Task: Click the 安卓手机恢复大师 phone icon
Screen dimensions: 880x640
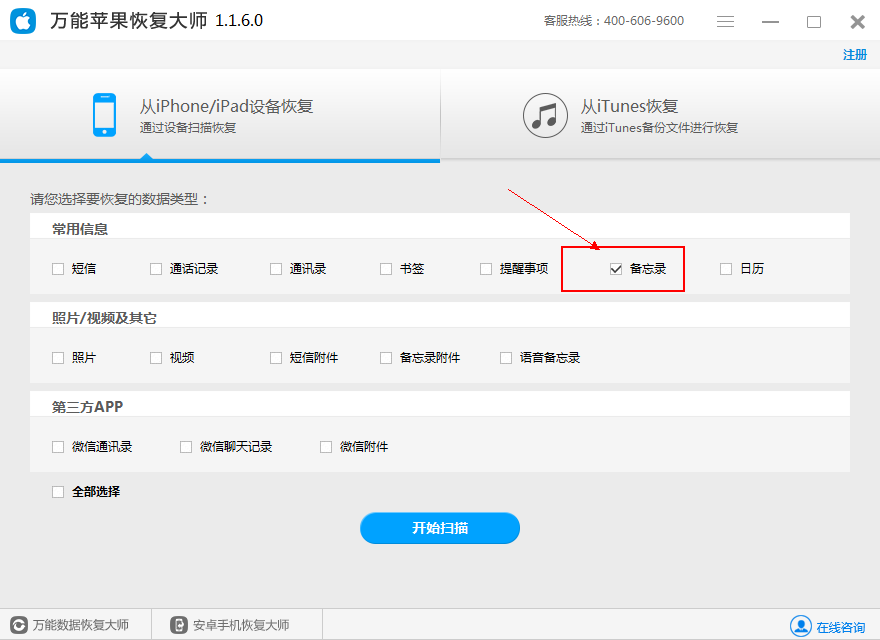Action: pyautogui.click(x=178, y=625)
